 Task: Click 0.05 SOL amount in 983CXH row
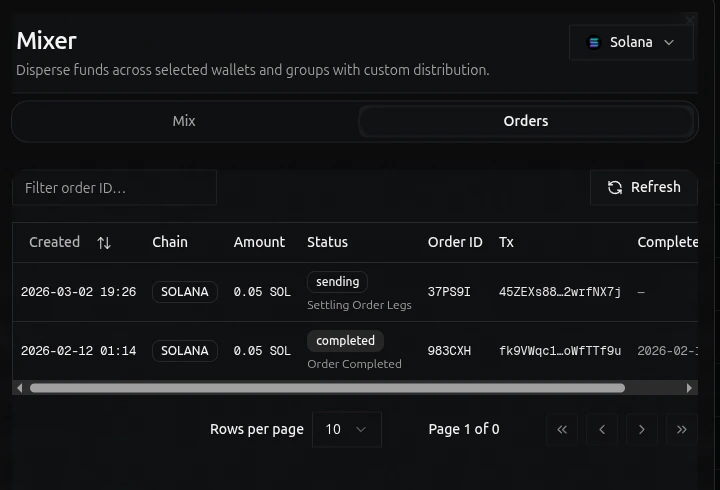262,351
